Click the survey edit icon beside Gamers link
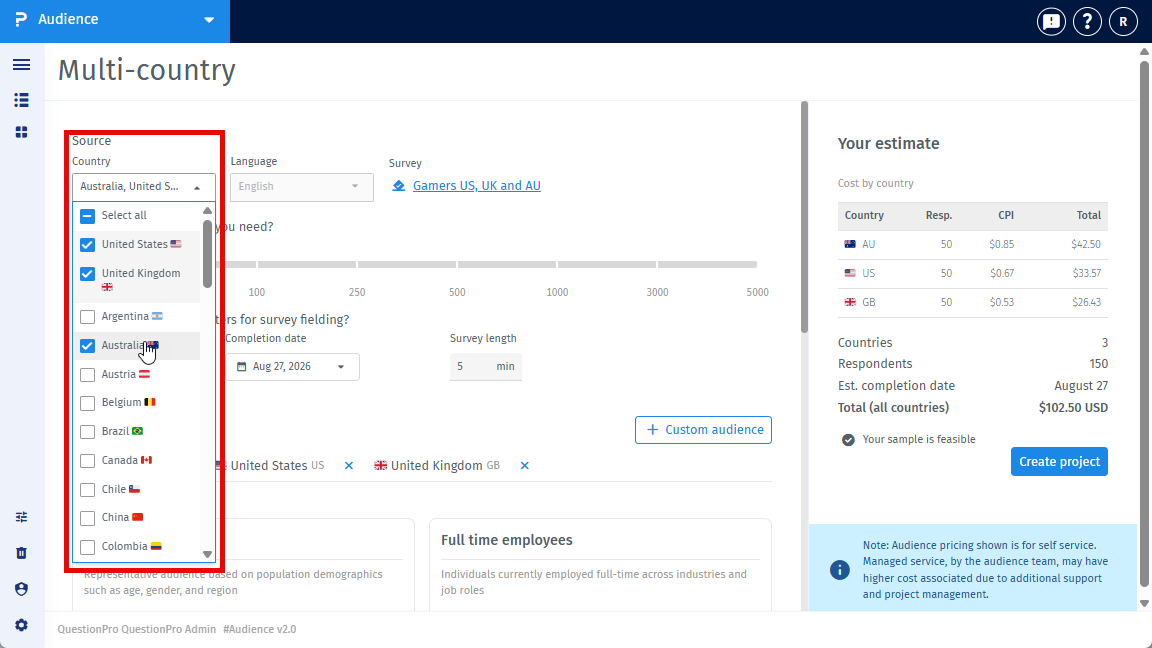The image size is (1152, 648). click(398, 186)
